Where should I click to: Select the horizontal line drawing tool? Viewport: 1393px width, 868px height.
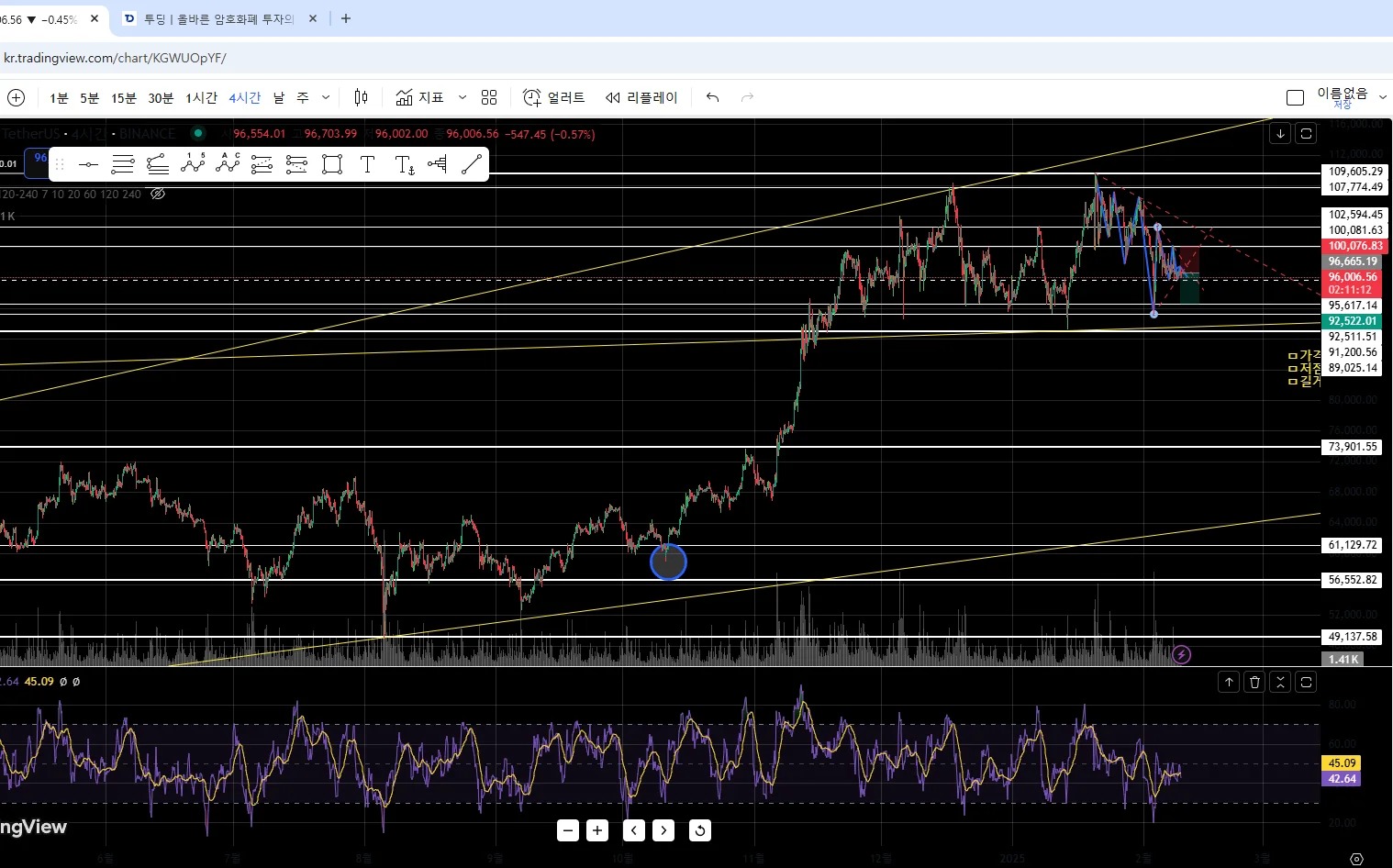click(x=88, y=164)
